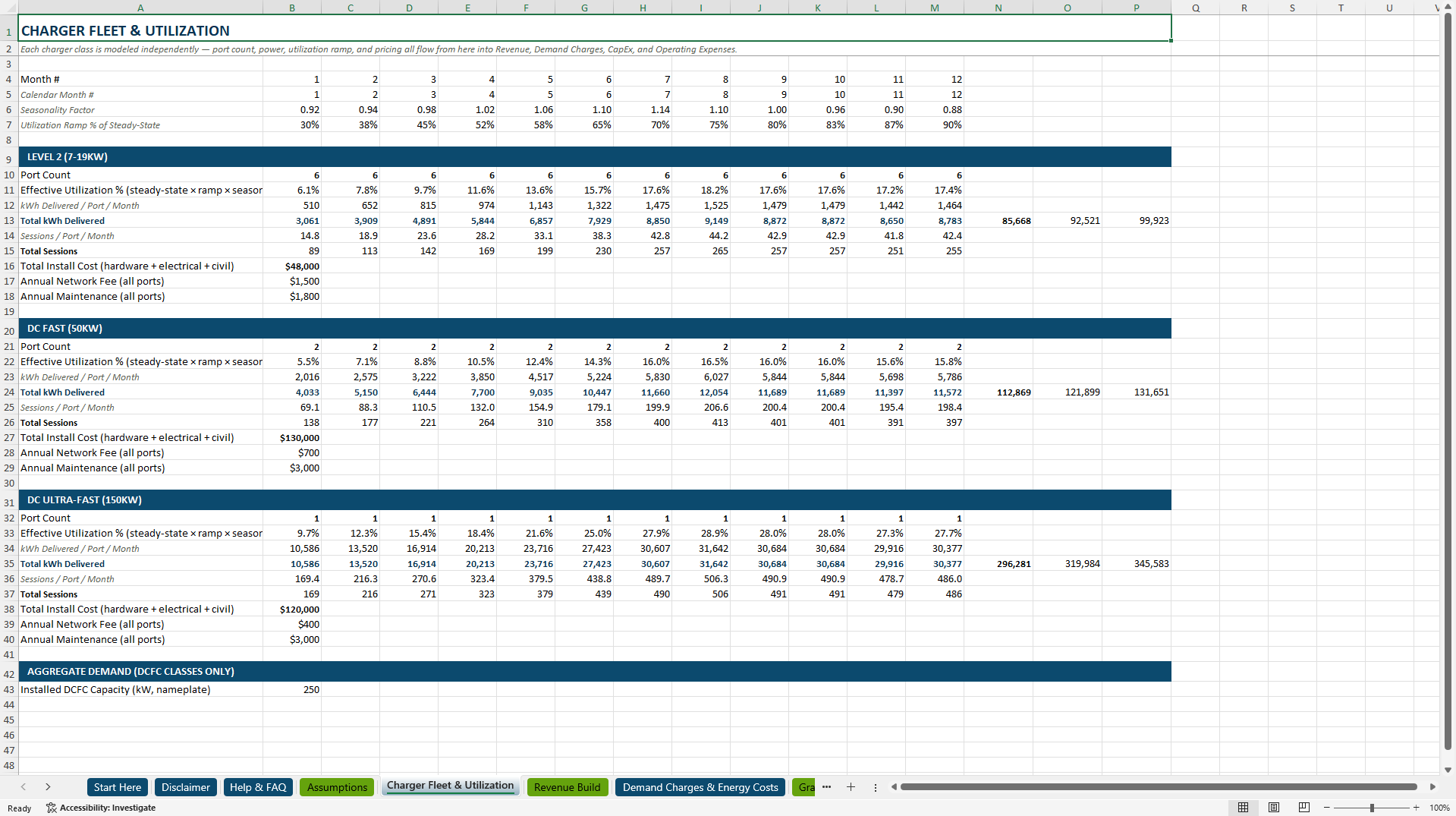The height and width of the screenshot is (816, 1456).
Task: Open Demand Charges & Energy Costs tab
Action: coord(700,787)
